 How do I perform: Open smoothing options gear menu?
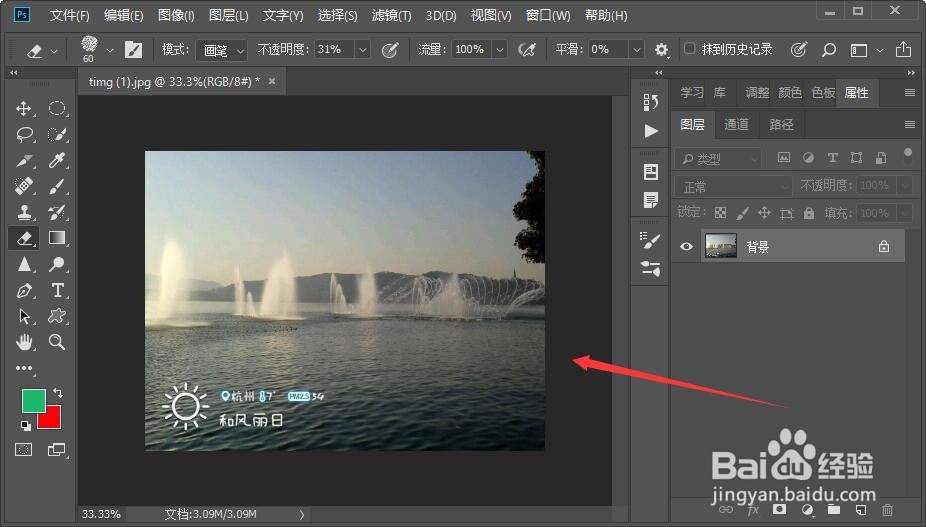661,50
